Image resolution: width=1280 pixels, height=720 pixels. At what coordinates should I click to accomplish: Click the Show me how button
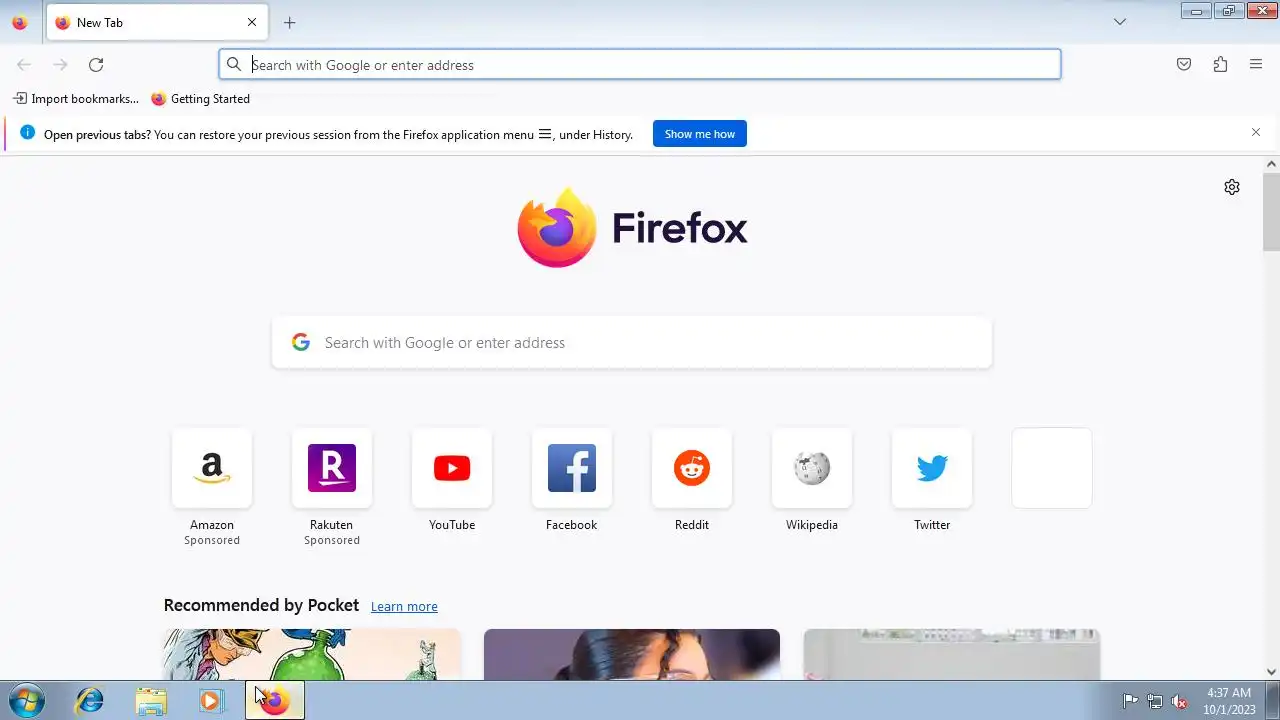click(700, 134)
